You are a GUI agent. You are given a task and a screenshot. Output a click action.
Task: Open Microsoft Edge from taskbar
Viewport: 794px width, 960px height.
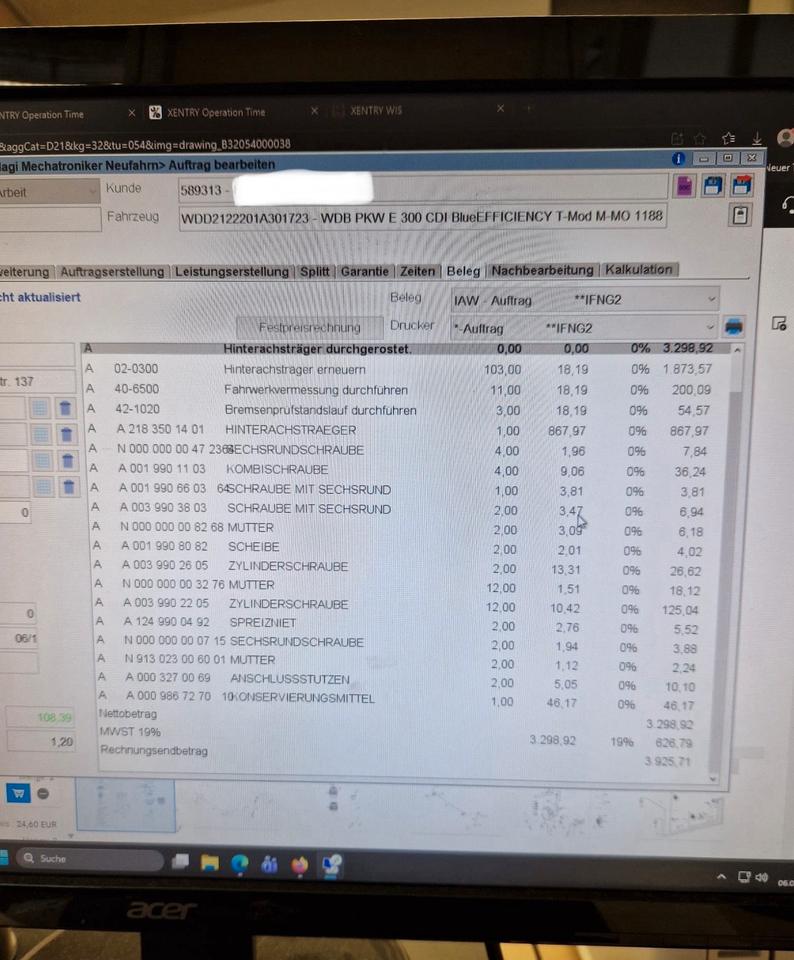[240, 864]
